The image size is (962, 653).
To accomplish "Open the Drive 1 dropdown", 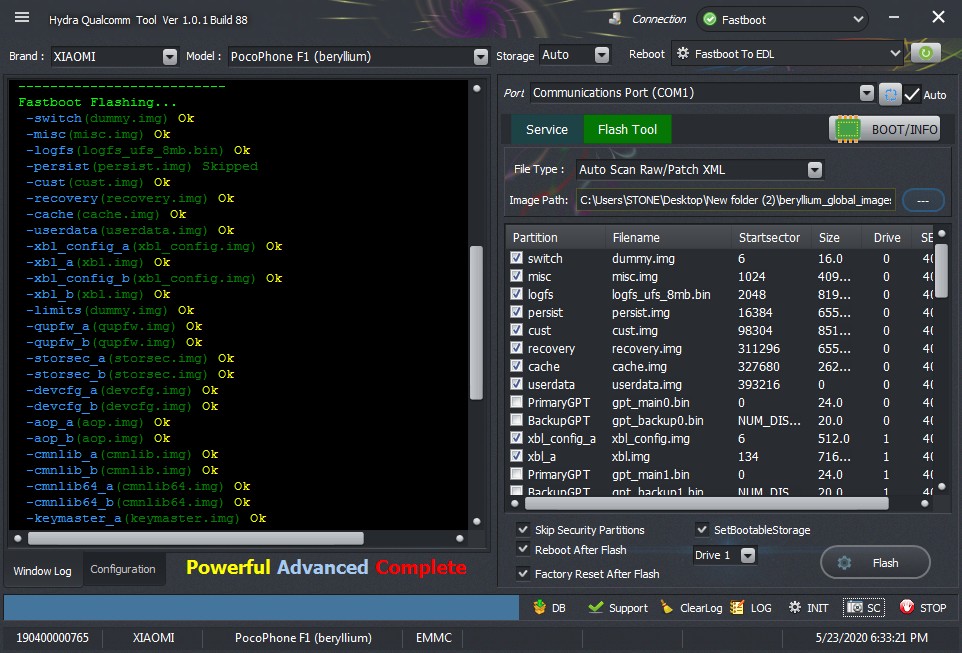I will [748, 555].
